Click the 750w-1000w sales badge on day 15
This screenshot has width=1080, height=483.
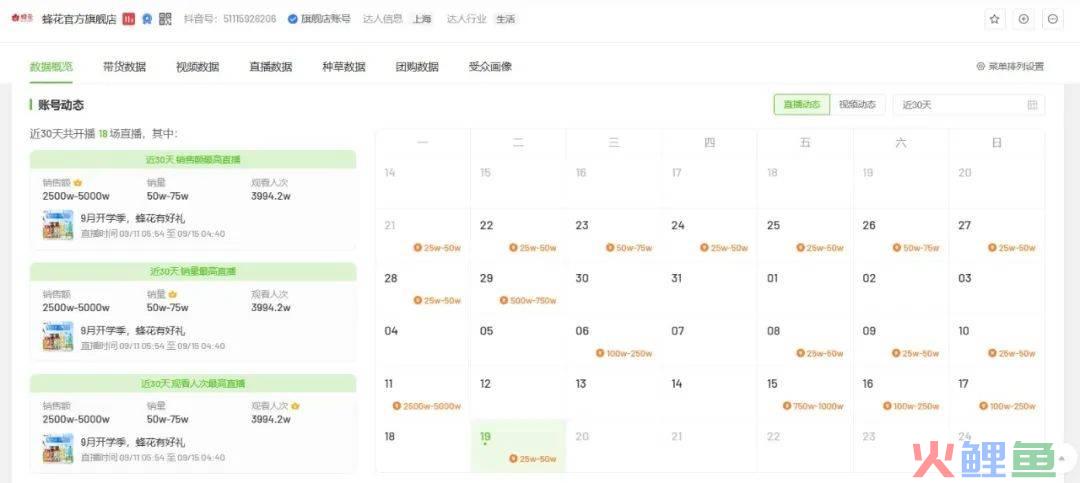point(813,406)
